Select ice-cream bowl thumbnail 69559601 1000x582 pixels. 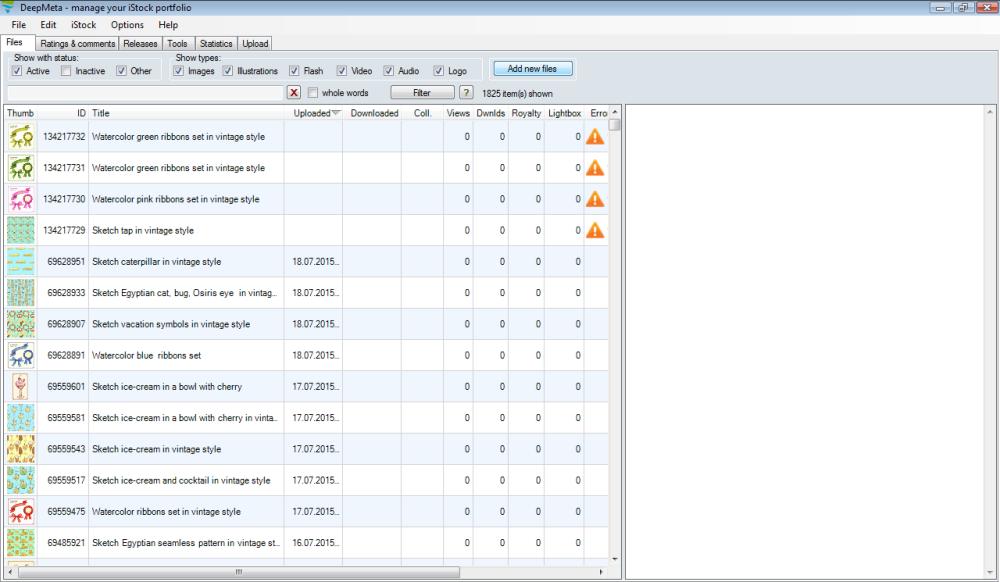(x=21, y=386)
